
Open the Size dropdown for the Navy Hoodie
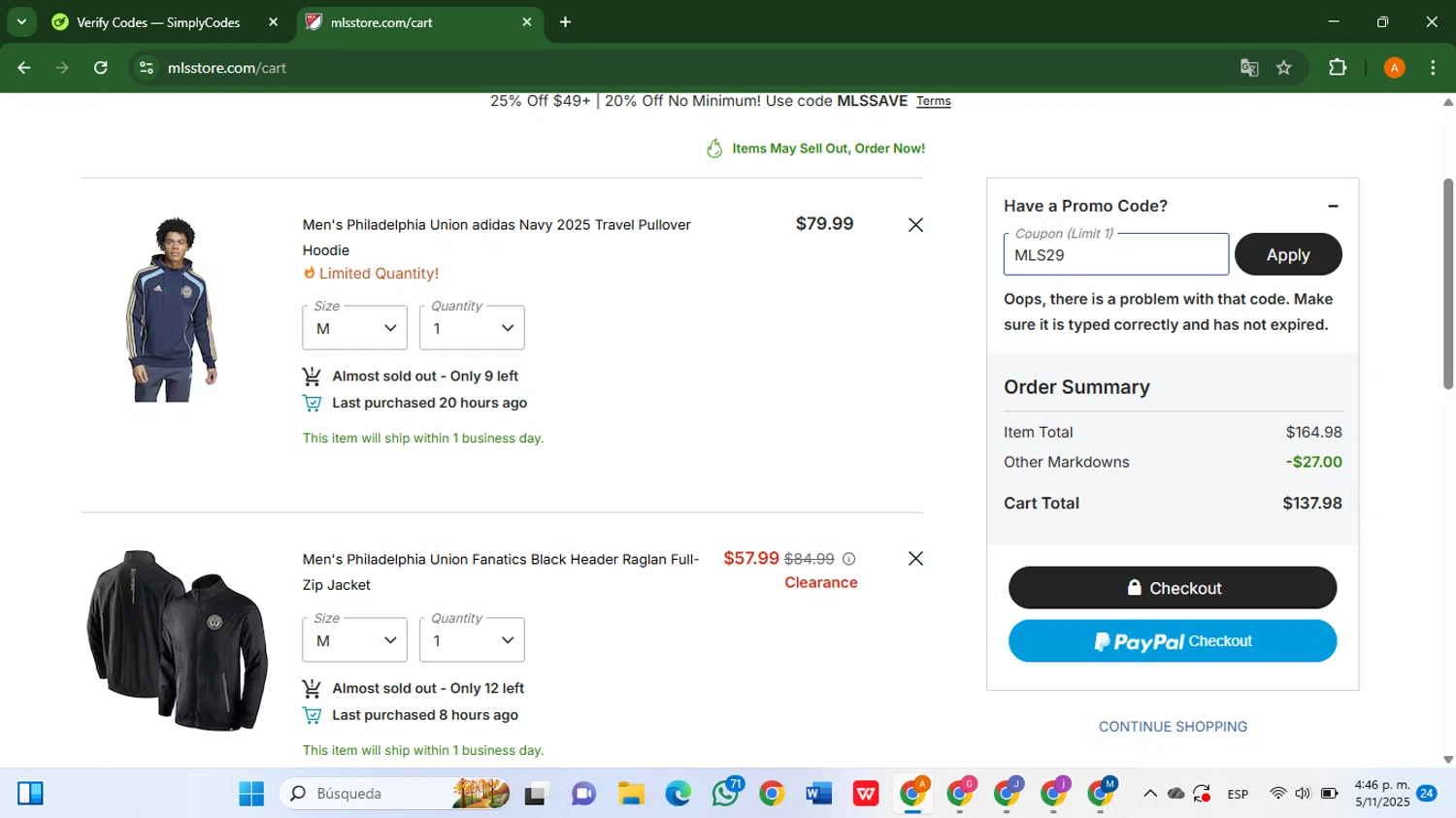click(354, 328)
